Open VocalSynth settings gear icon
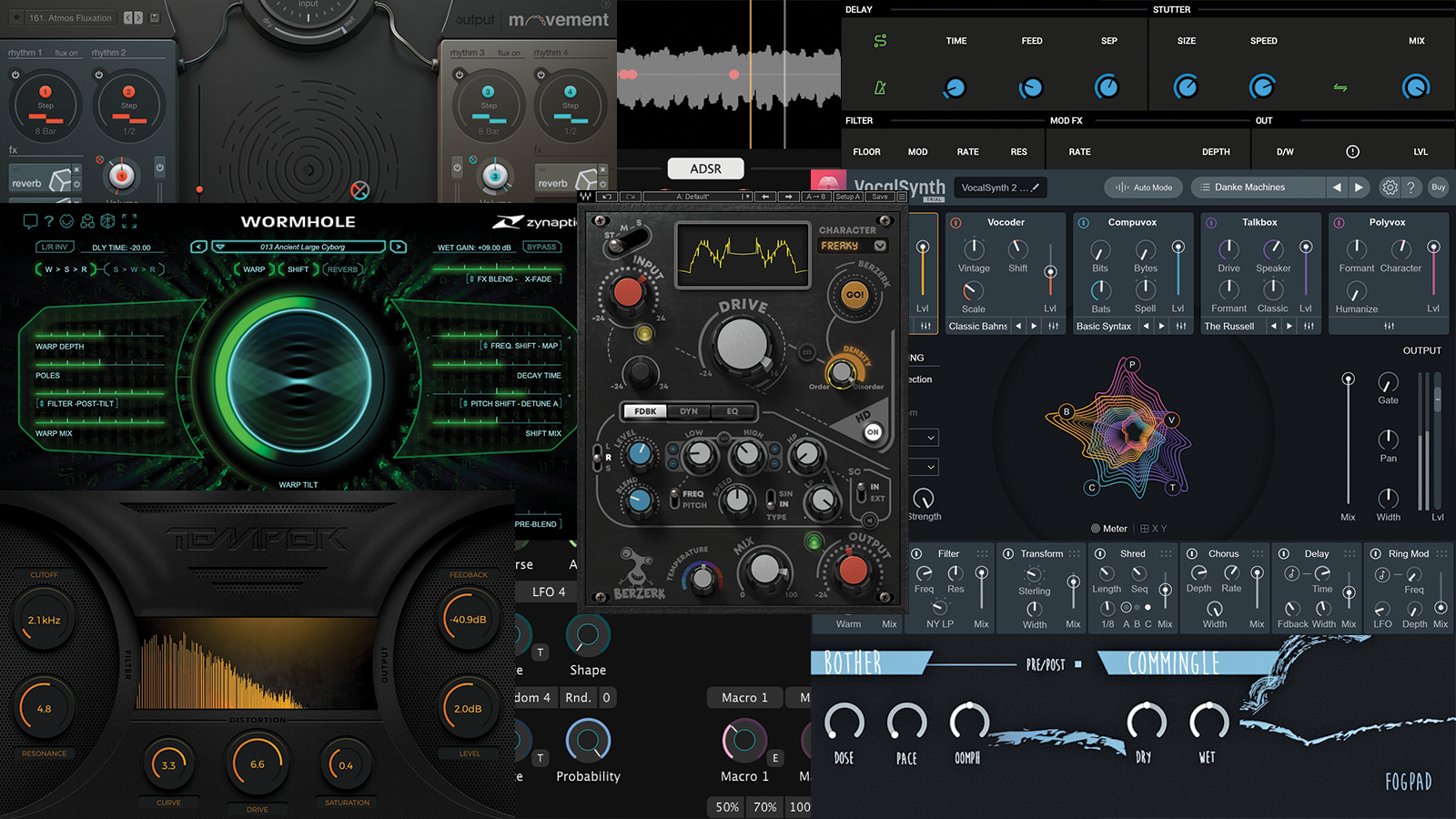 [x=1390, y=187]
